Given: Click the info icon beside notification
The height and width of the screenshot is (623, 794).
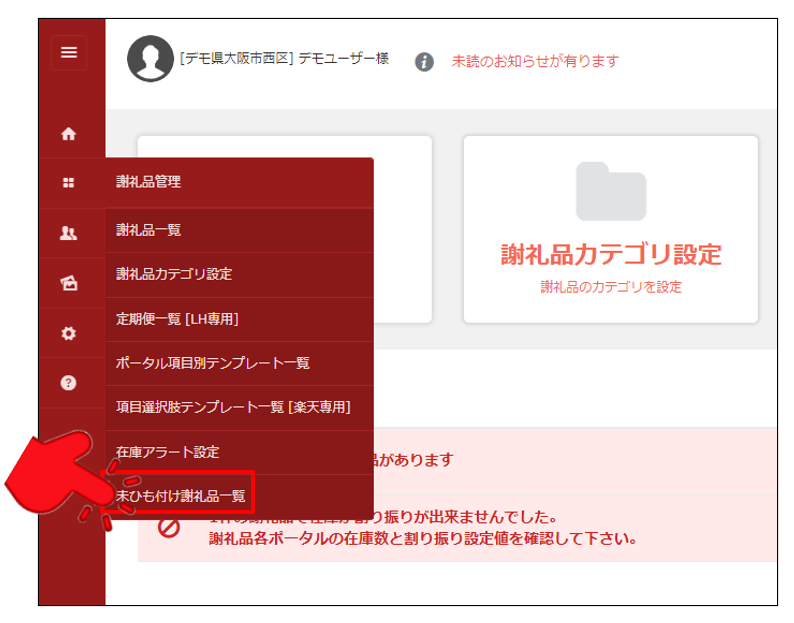Looking at the screenshot, I should pyautogui.click(x=424, y=62).
